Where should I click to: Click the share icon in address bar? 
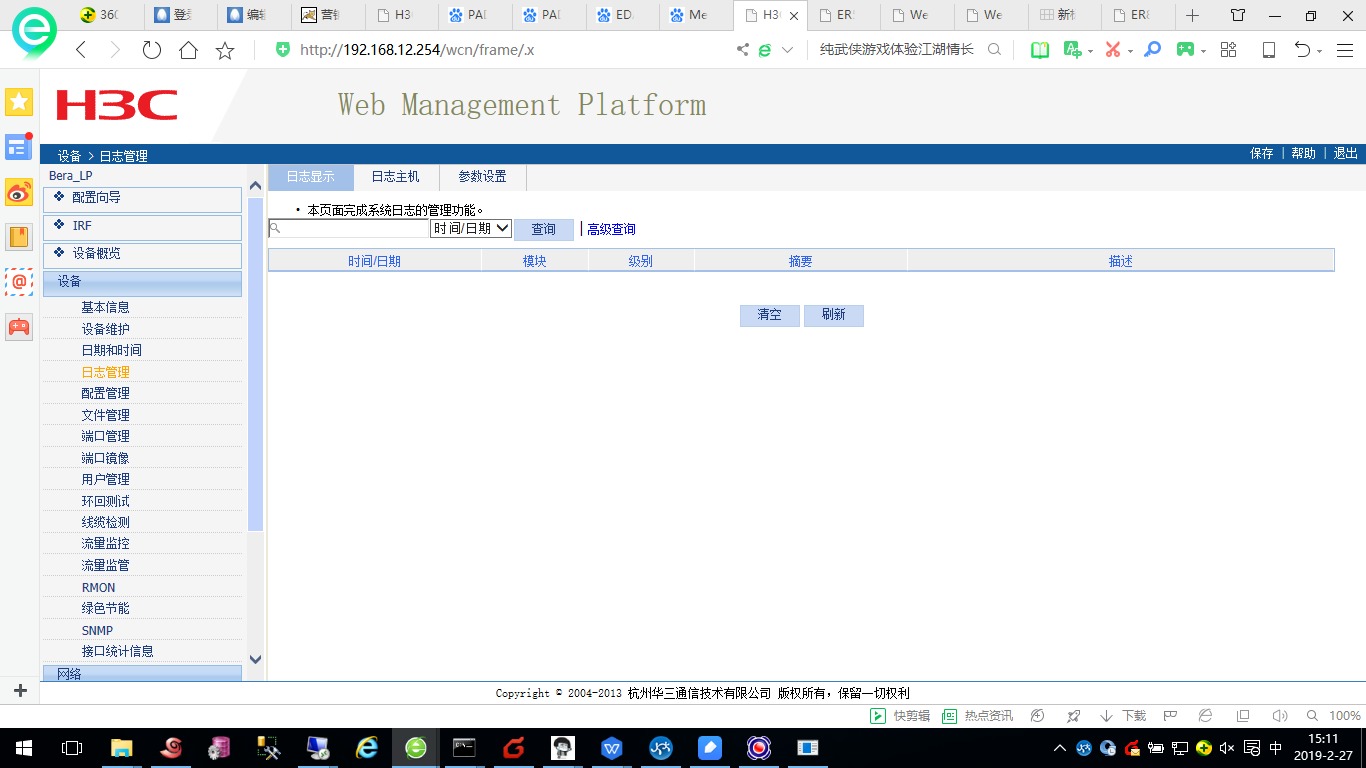(x=742, y=50)
